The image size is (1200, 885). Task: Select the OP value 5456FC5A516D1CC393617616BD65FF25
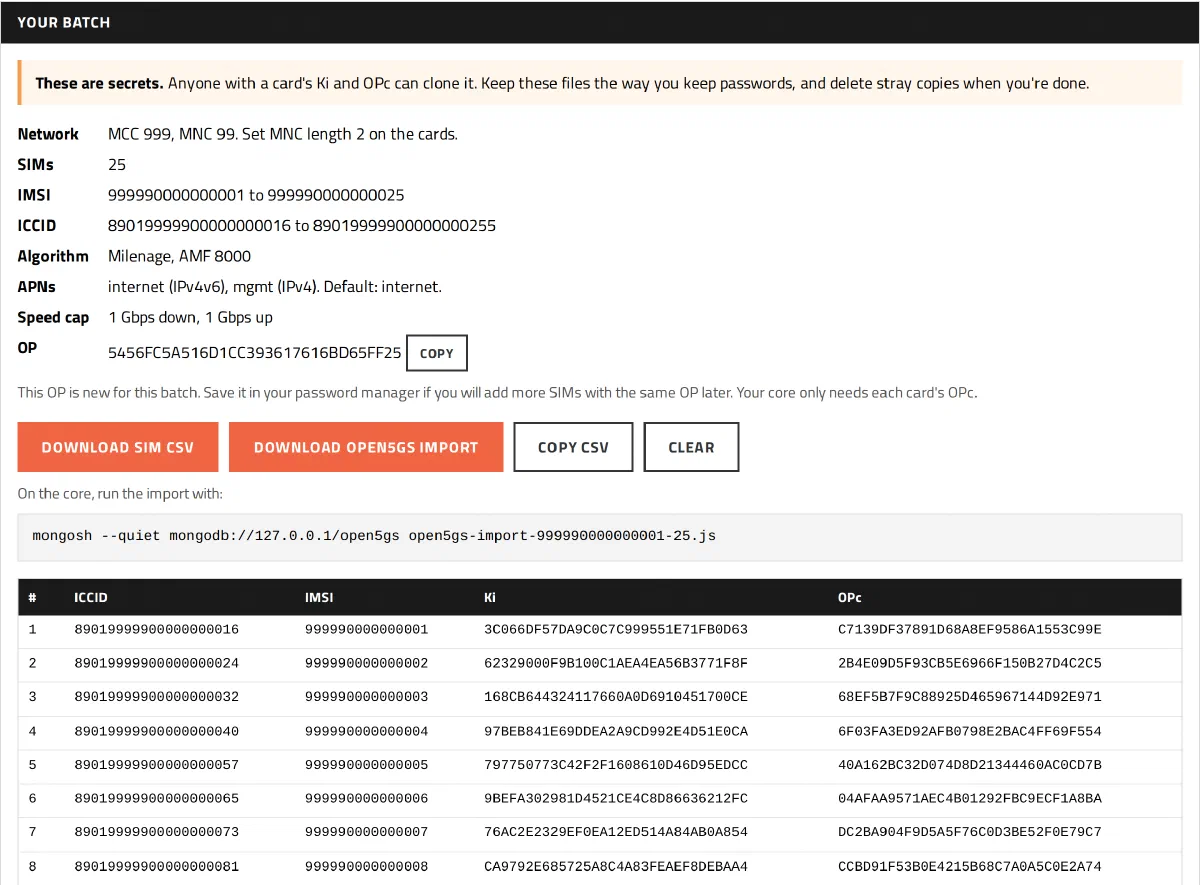(x=255, y=353)
